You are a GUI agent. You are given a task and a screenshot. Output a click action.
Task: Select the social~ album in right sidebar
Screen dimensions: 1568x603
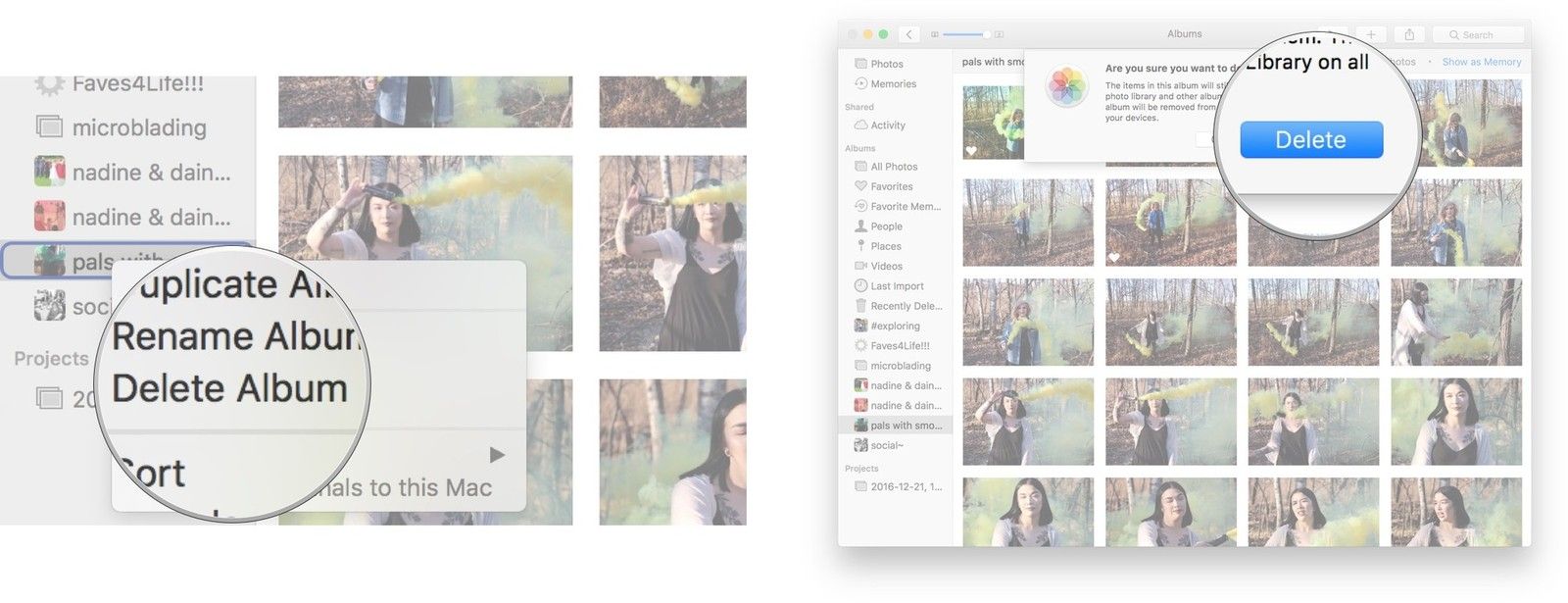pos(886,445)
